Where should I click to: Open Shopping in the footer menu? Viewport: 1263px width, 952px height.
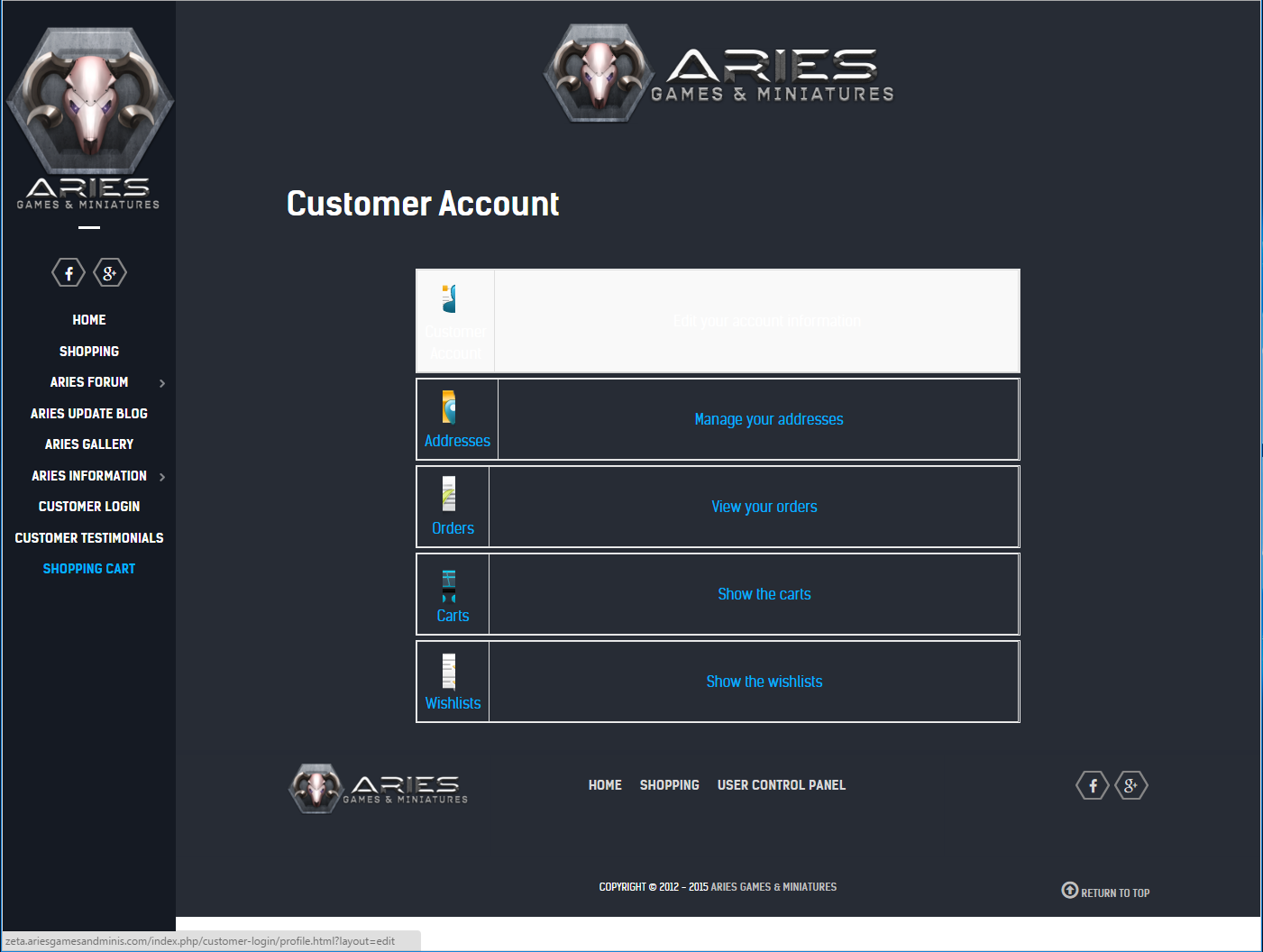coord(670,785)
